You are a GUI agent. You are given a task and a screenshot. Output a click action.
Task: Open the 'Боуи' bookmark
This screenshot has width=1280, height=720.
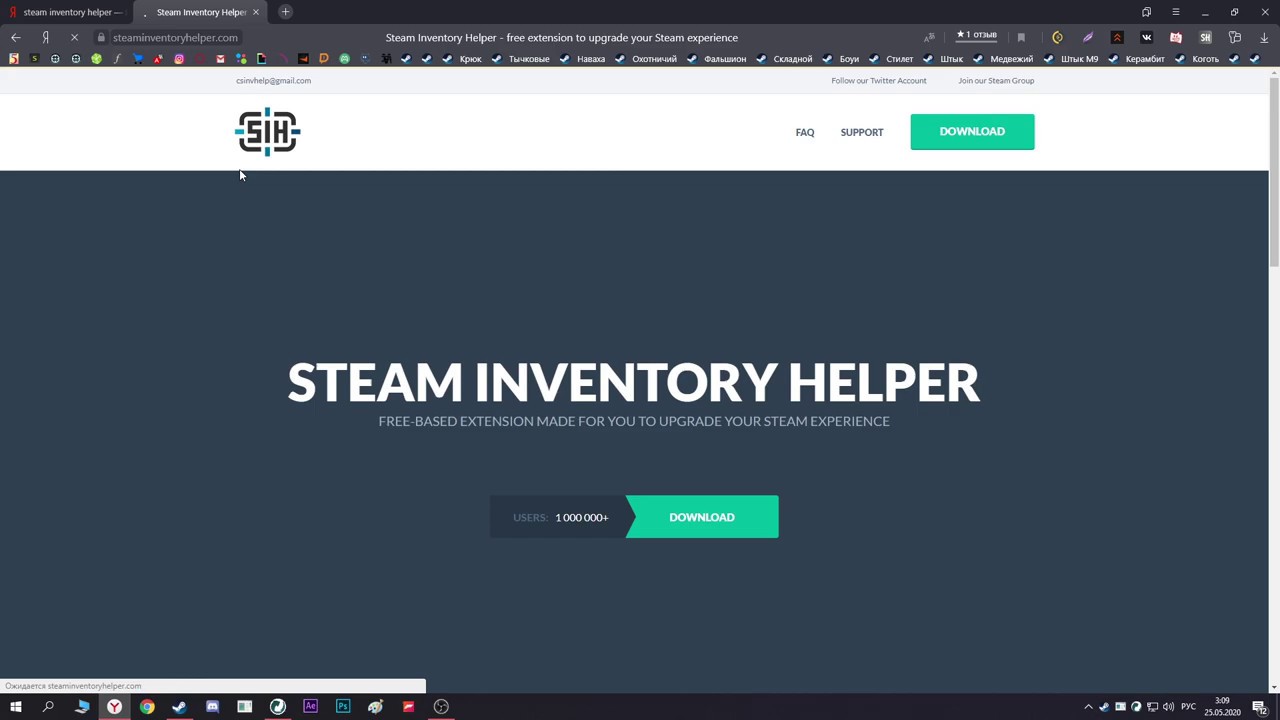coord(841,59)
